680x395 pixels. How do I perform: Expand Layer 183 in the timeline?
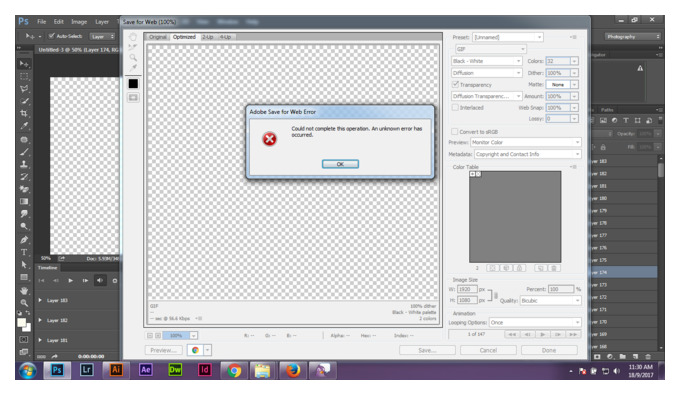[40, 300]
